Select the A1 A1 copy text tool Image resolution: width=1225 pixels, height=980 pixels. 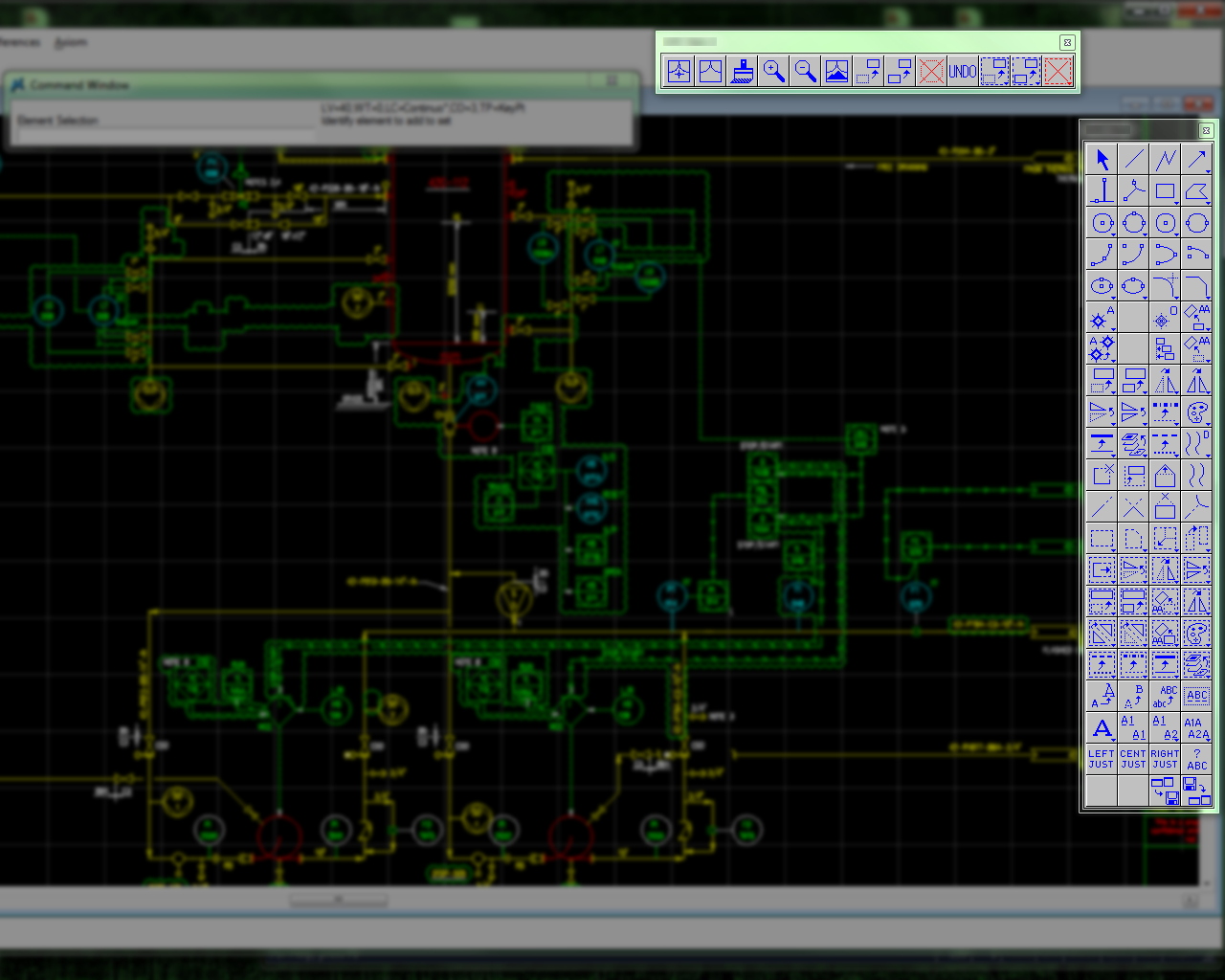1134,727
